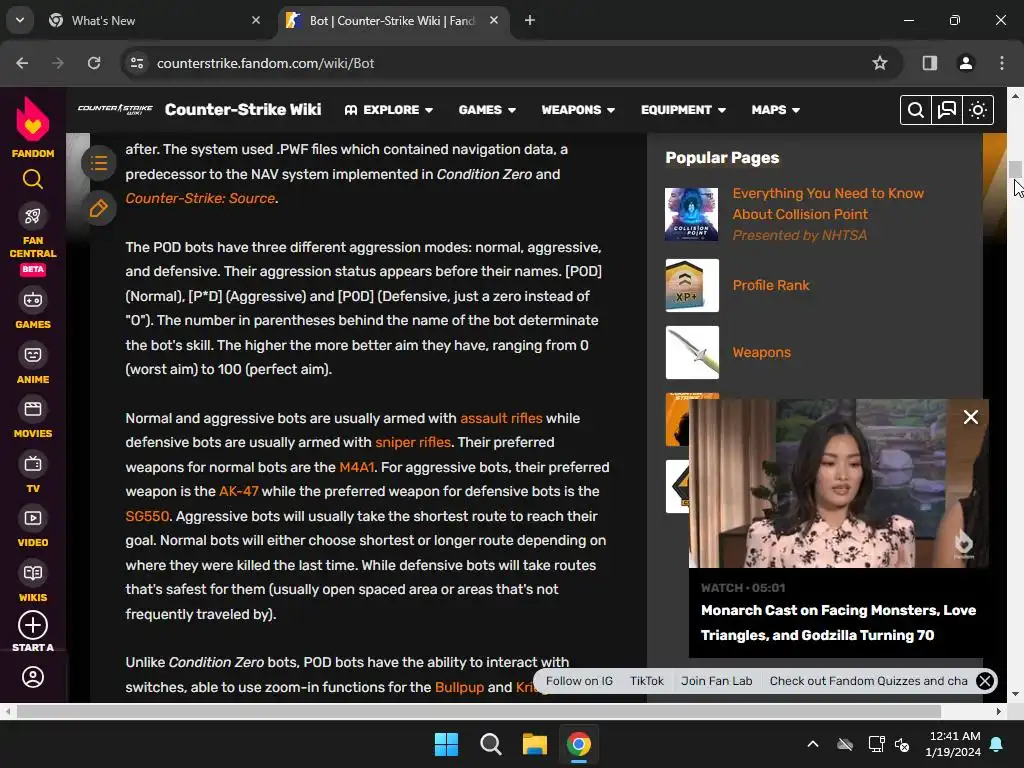The width and height of the screenshot is (1024, 768).
Task: Select the Bot Counter-Strike Wiki tab
Action: tap(394, 20)
